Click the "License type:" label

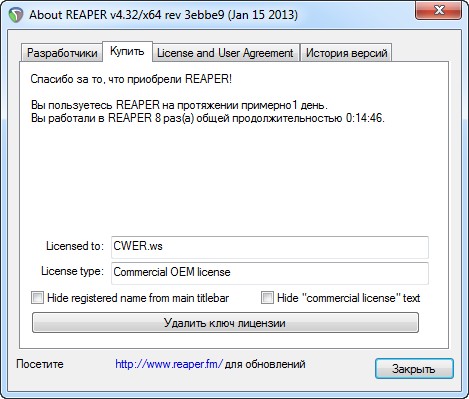tap(72, 271)
